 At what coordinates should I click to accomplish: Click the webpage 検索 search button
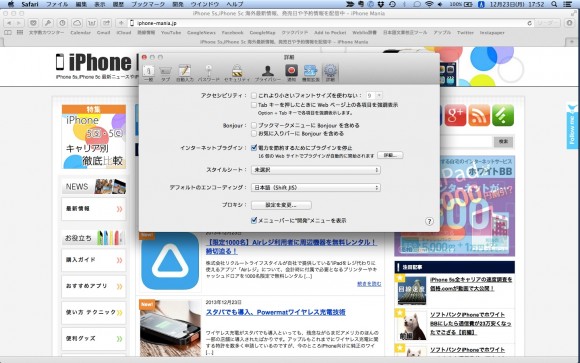click(503, 141)
